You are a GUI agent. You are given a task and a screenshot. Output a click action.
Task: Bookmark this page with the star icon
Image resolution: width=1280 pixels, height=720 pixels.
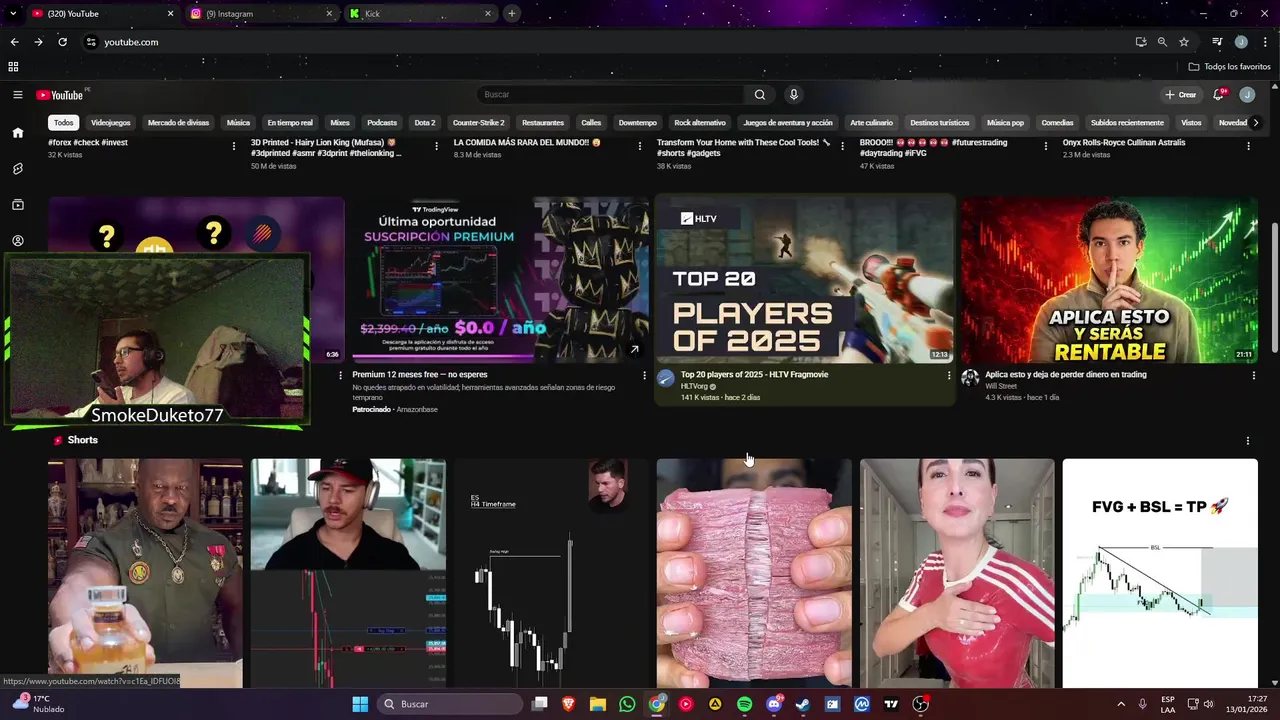pyautogui.click(x=1184, y=42)
